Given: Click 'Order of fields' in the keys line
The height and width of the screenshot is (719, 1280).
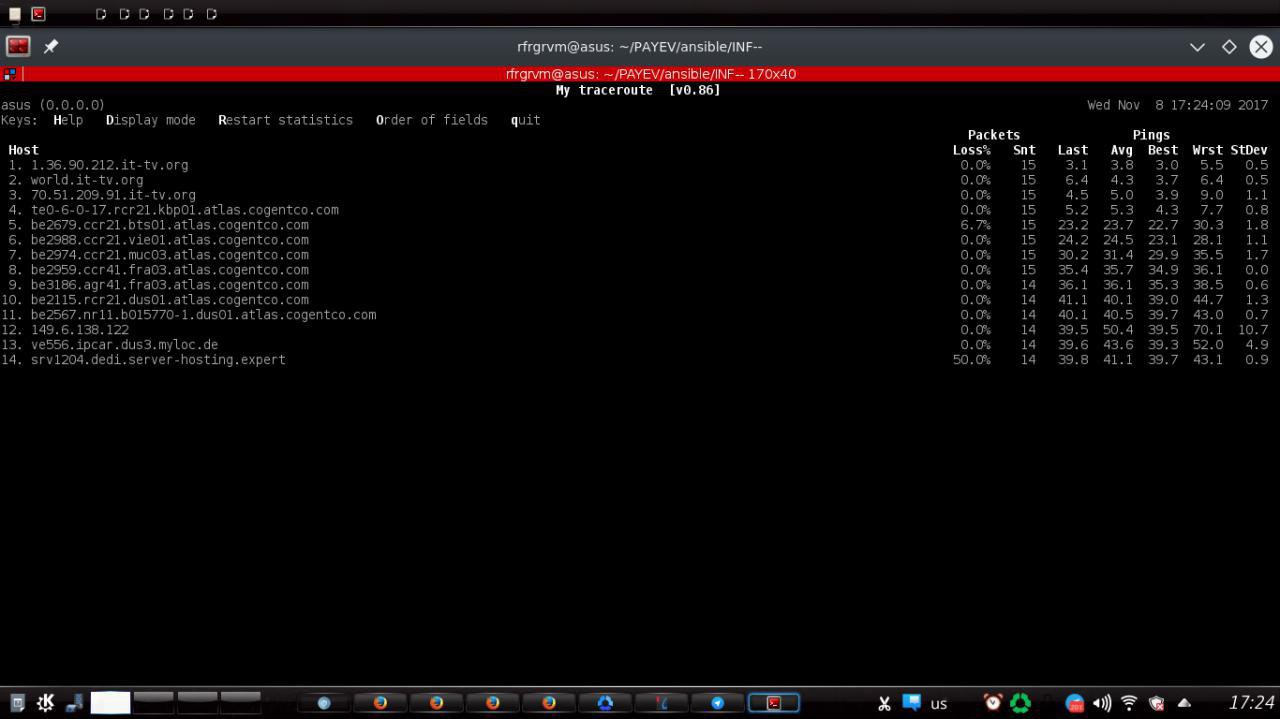Looking at the screenshot, I should click(x=432, y=120).
